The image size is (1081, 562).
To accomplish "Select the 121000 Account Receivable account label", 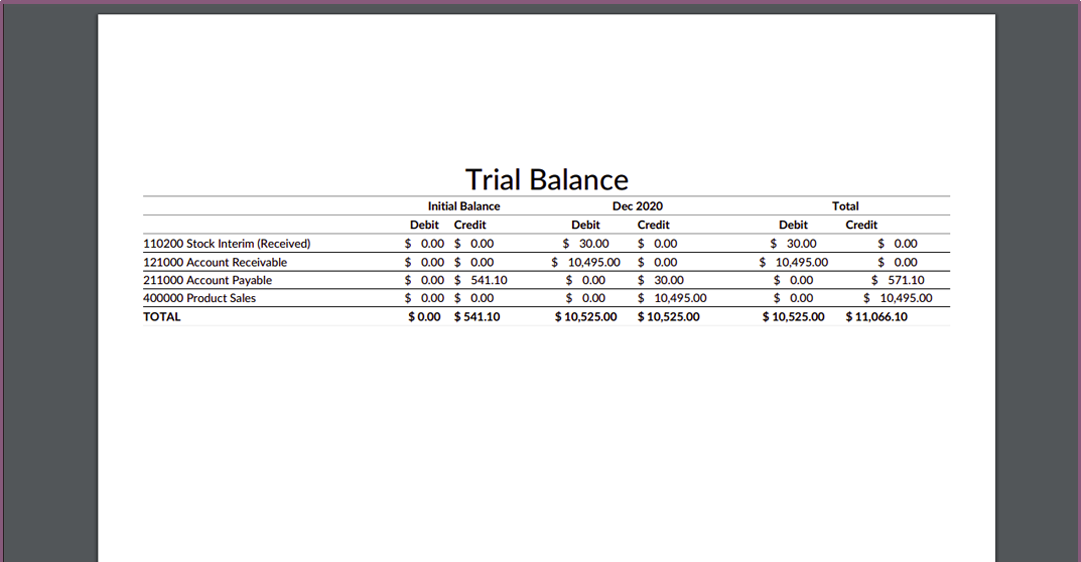I will click(x=215, y=262).
